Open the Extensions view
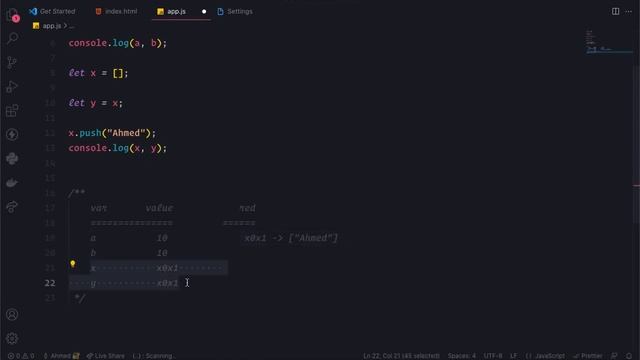The height and width of the screenshot is (360, 640). [x=12, y=111]
